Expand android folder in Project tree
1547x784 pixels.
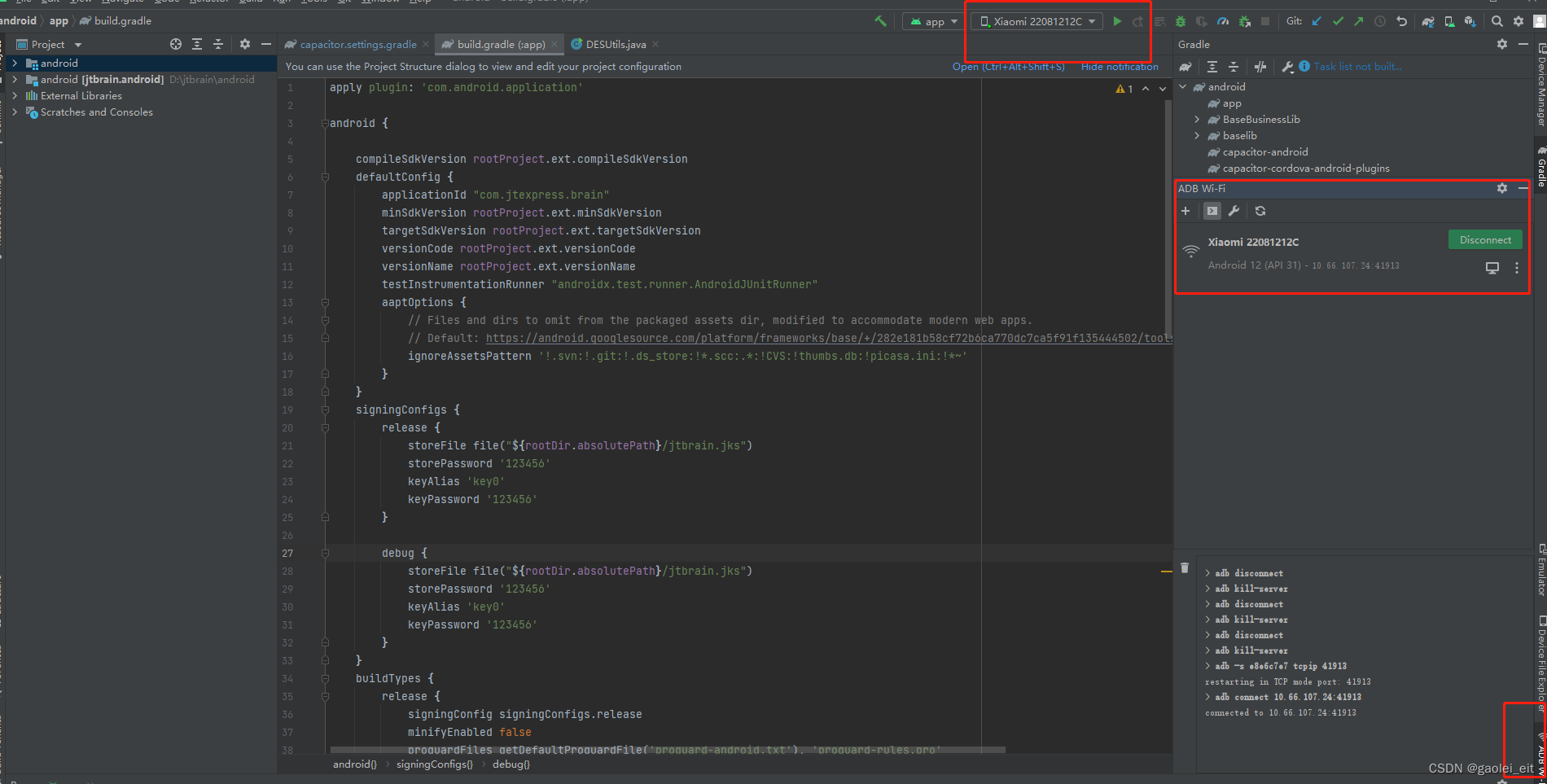point(15,63)
